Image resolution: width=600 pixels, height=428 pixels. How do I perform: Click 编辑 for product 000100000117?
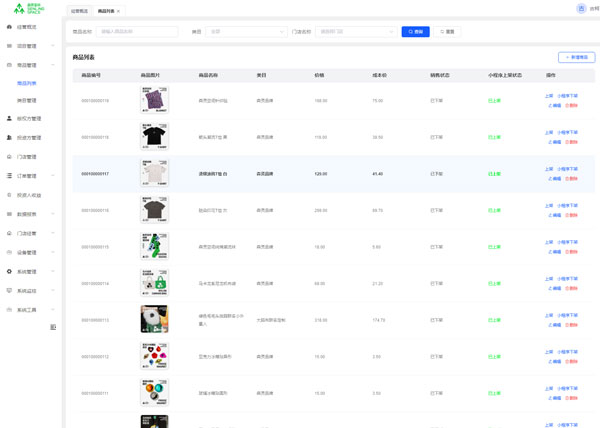point(555,178)
